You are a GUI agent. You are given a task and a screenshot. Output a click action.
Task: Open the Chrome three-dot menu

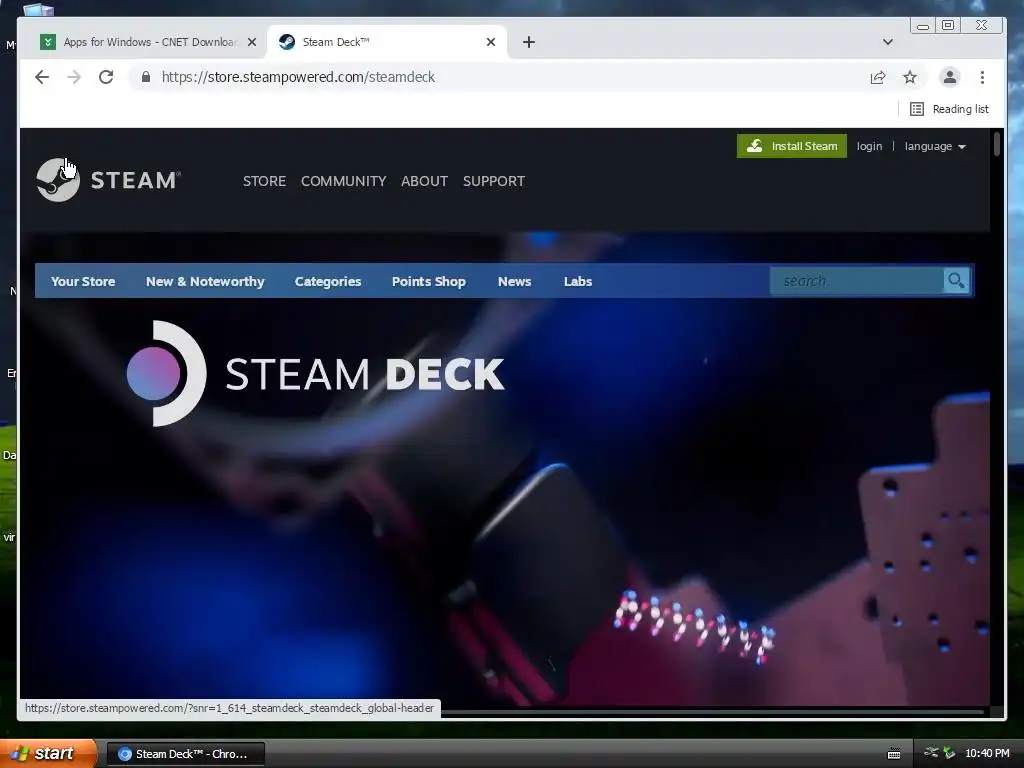[x=982, y=77]
